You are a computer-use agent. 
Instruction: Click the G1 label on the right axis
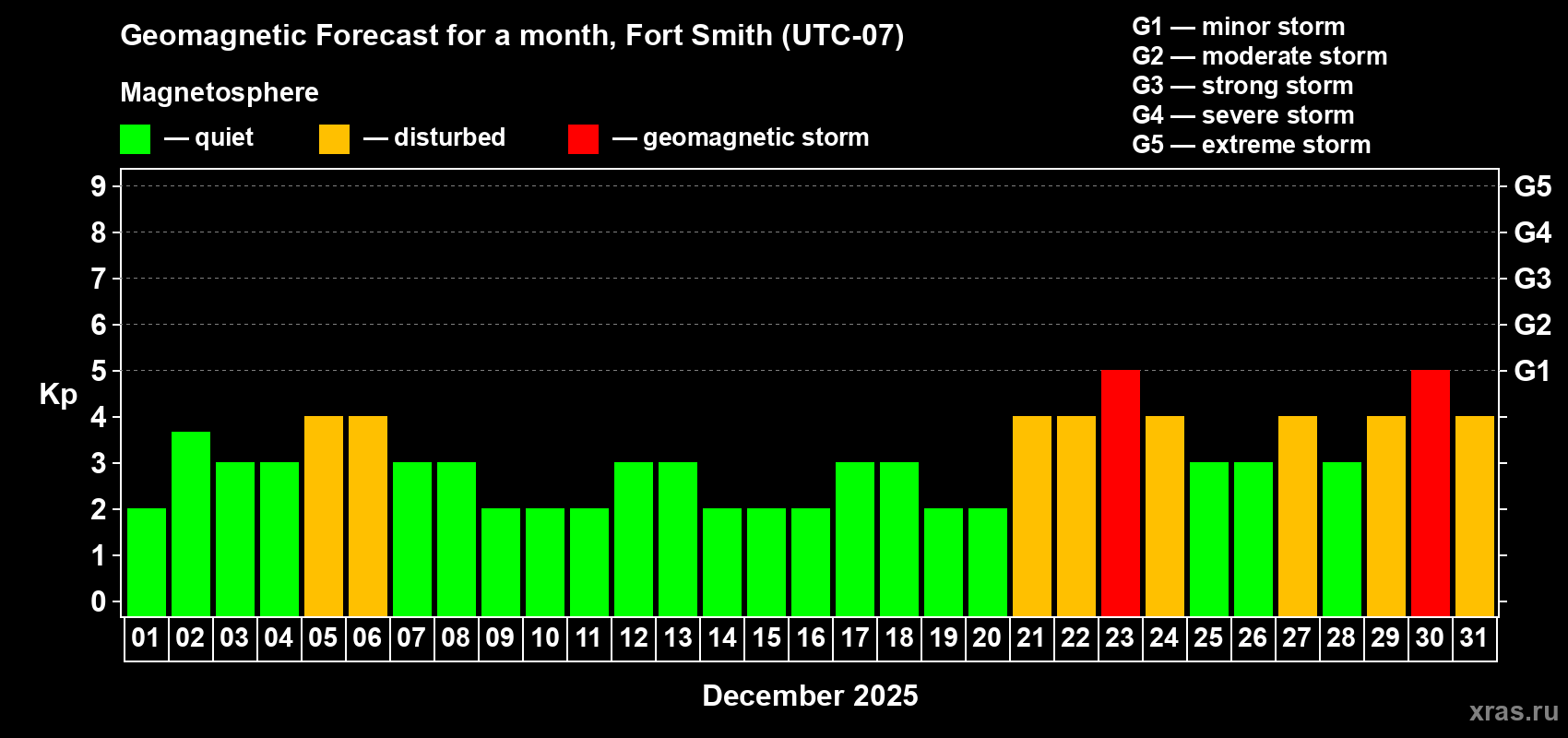point(1532,371)
